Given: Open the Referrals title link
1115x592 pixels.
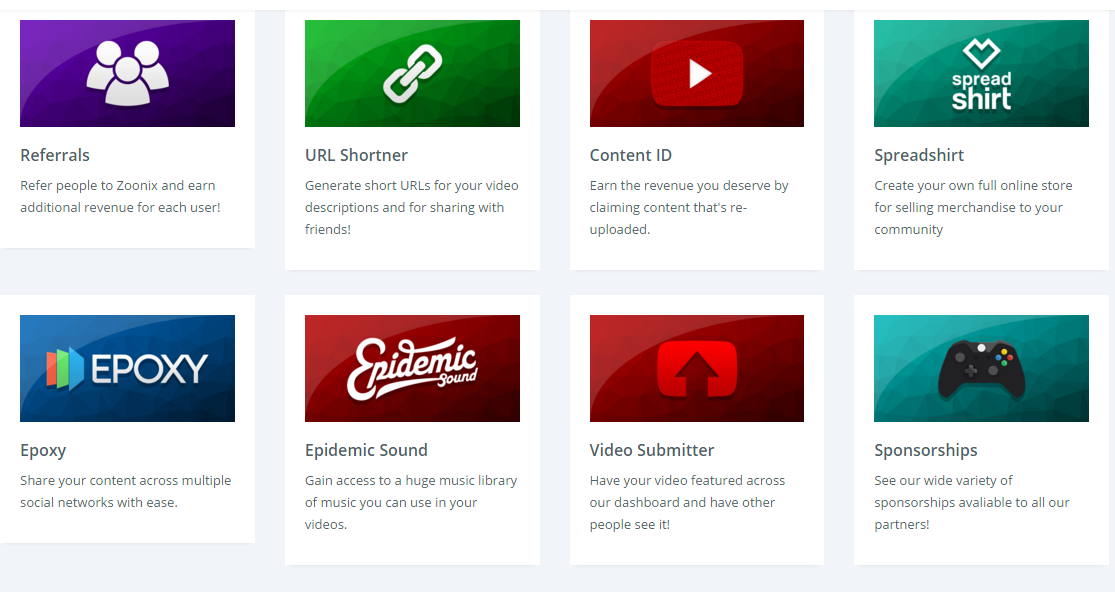Looking at the screenshot, I should coord(55,155).
